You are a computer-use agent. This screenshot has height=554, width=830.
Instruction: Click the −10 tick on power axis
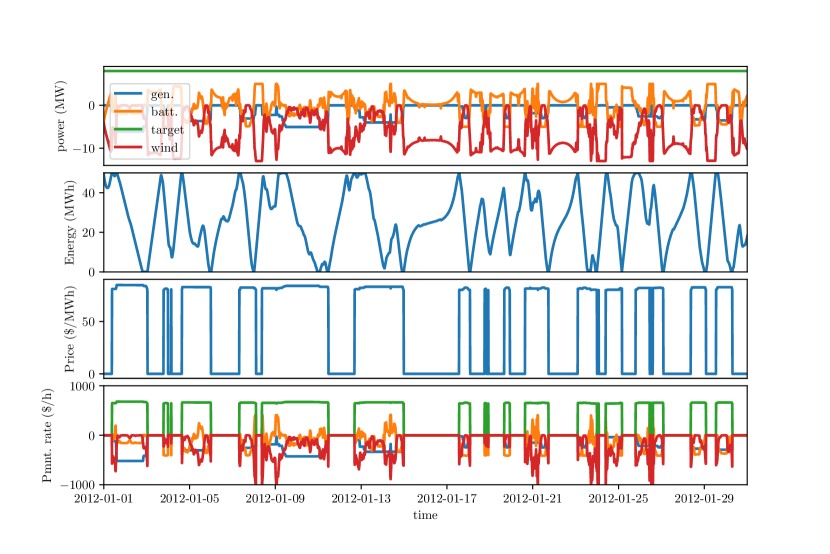pyautogui.click(x=84, y=148)
